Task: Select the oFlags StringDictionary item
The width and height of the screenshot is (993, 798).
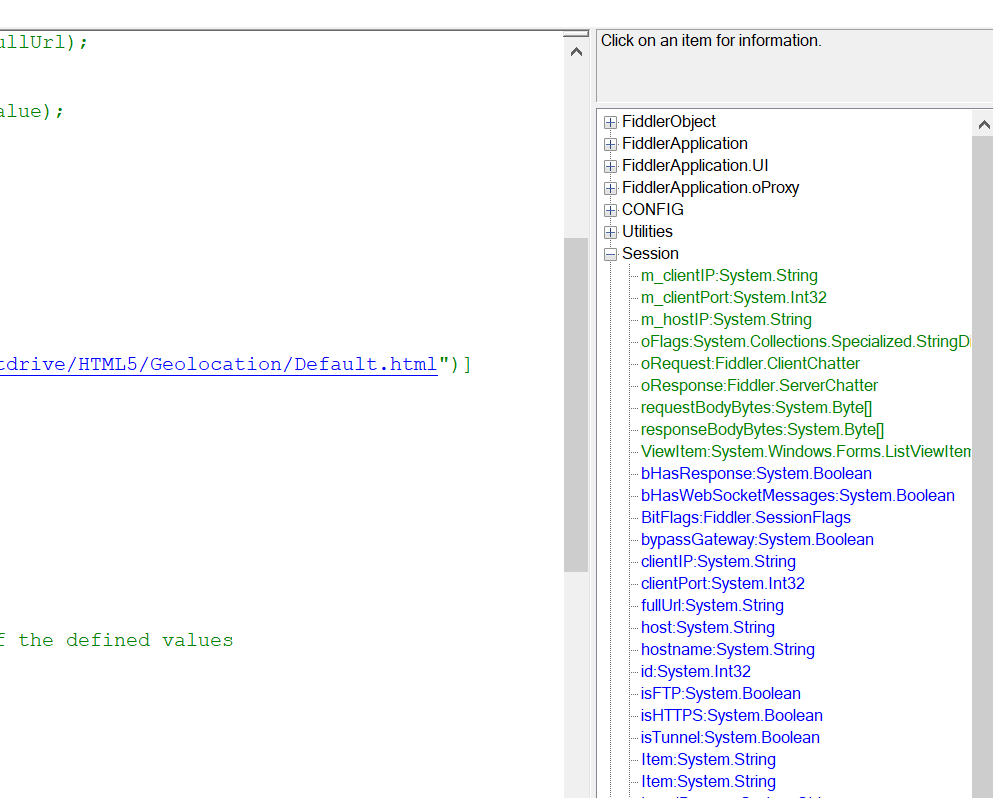Action: coord(806,342)
